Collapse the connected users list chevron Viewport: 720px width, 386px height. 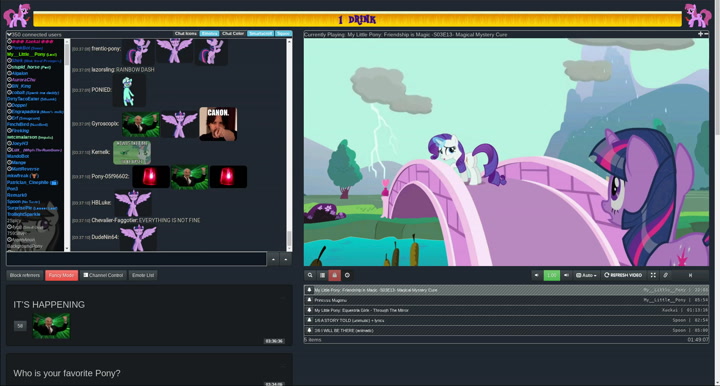pyautogui.click(x=9, y=34)
